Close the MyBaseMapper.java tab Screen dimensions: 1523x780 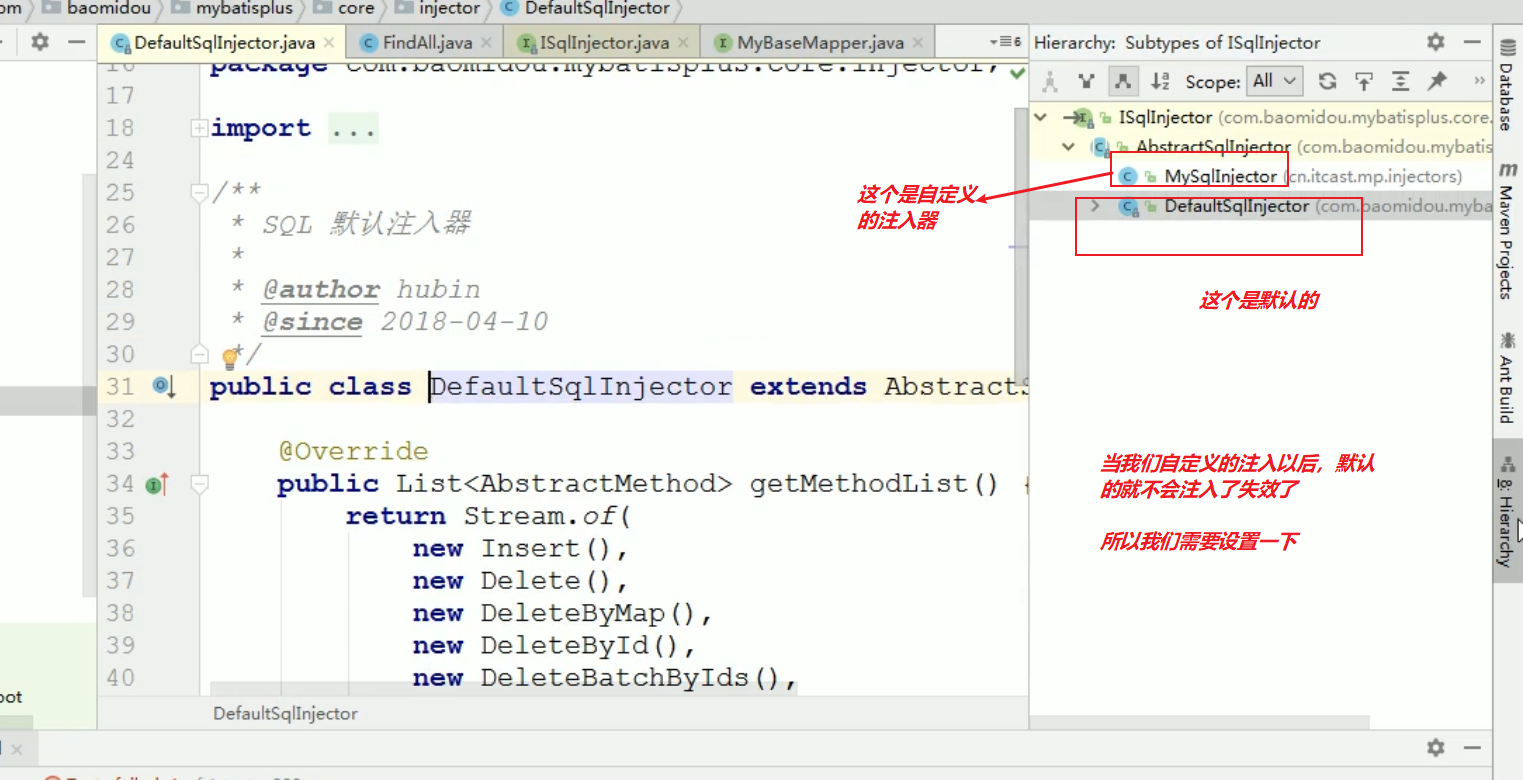(918, 43)
